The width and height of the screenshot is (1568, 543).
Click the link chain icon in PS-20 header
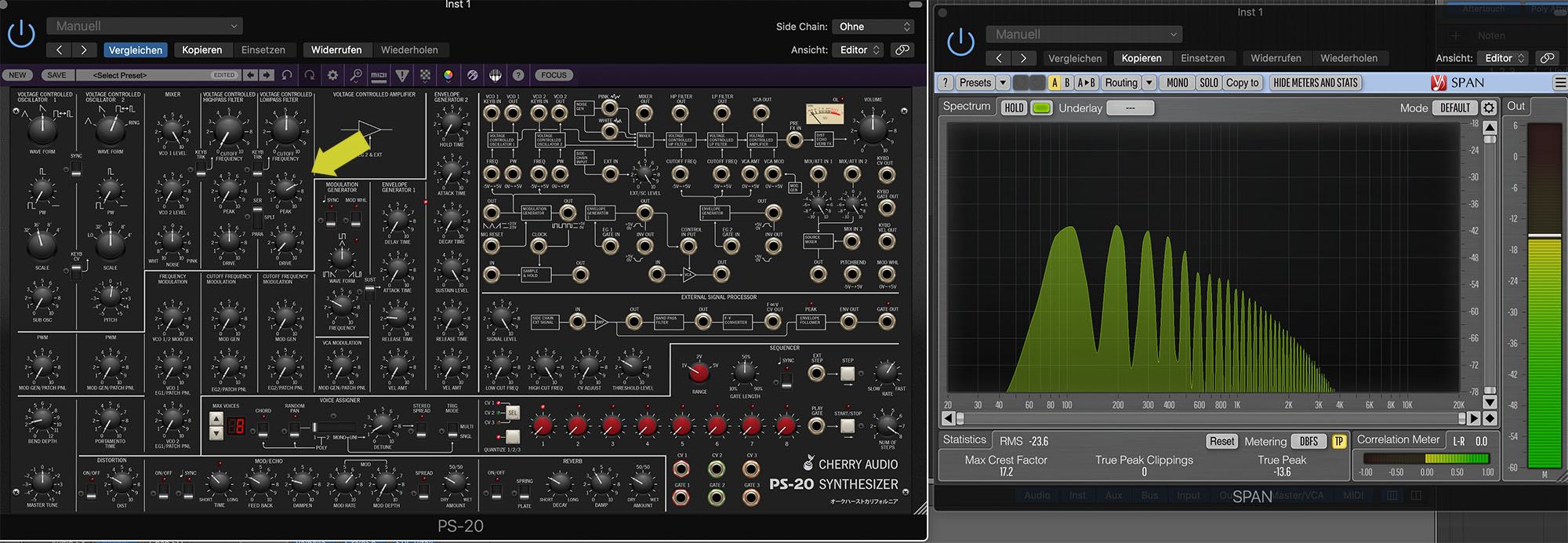point(902,49)
